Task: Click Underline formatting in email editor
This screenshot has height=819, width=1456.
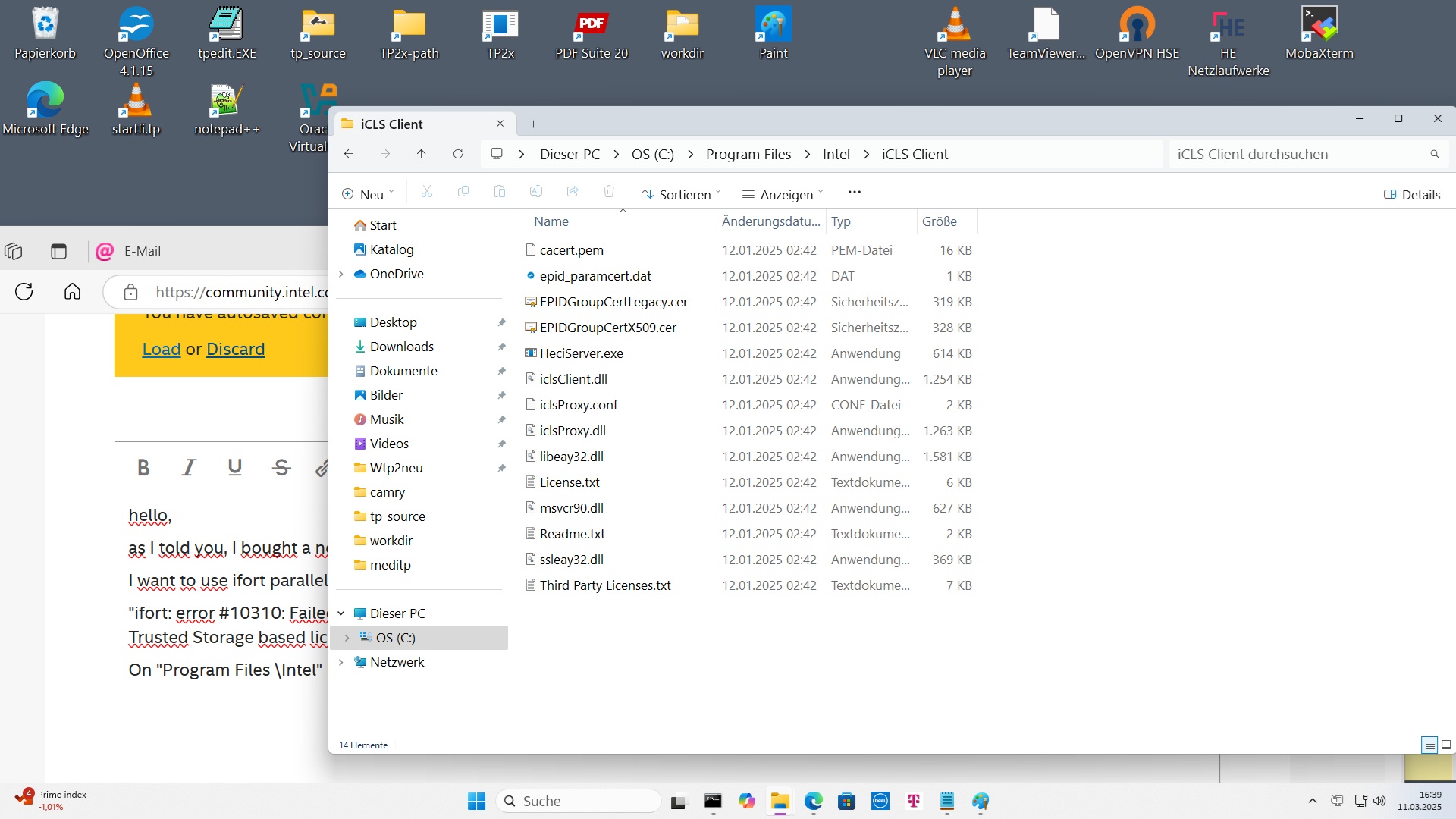Action: (x=235, y=467)
